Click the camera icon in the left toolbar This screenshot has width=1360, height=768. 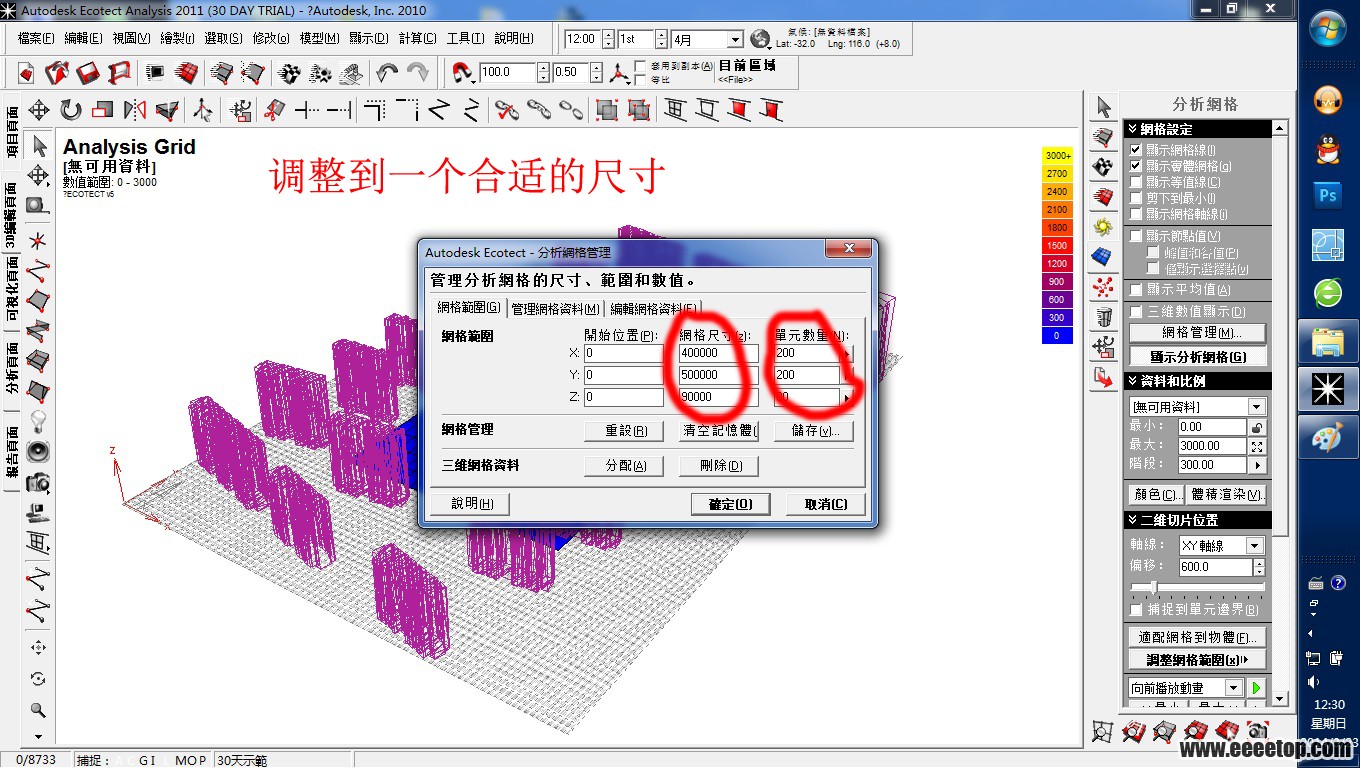click(x=39, y=483)
